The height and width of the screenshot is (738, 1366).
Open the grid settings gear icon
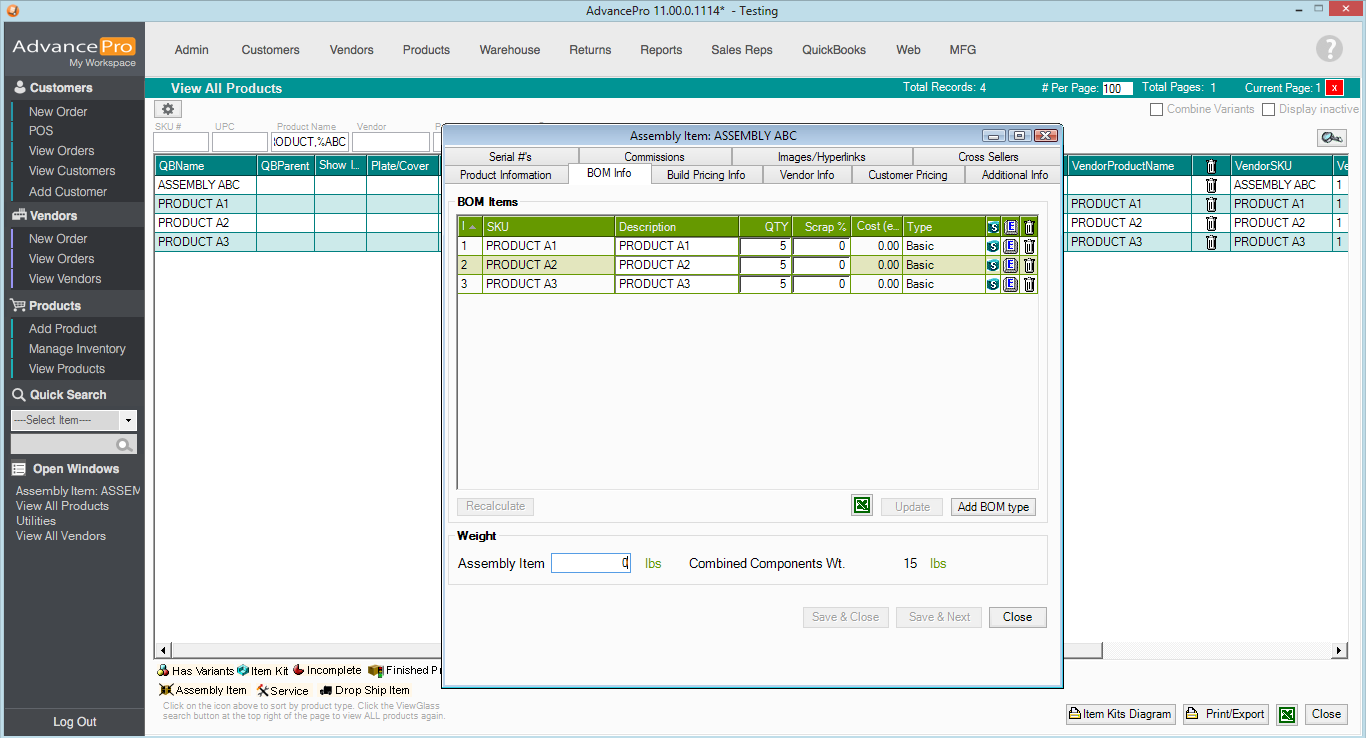pyautogui.click(x=167, y=109)
